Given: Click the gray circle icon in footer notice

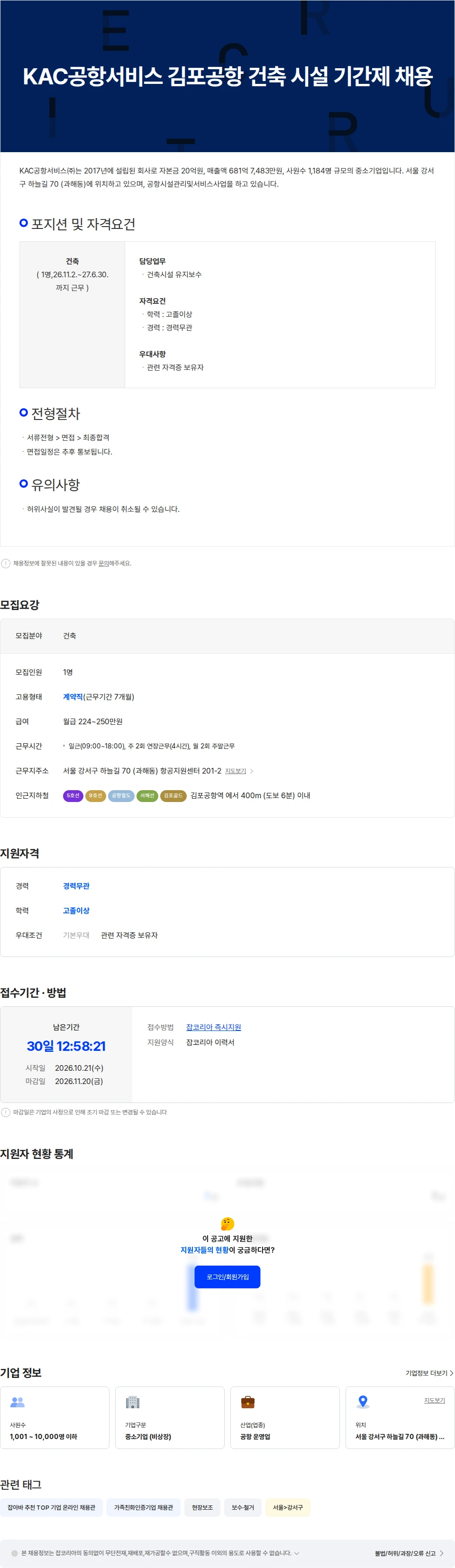Looking at the screenshot, I should pos(15,1553).
